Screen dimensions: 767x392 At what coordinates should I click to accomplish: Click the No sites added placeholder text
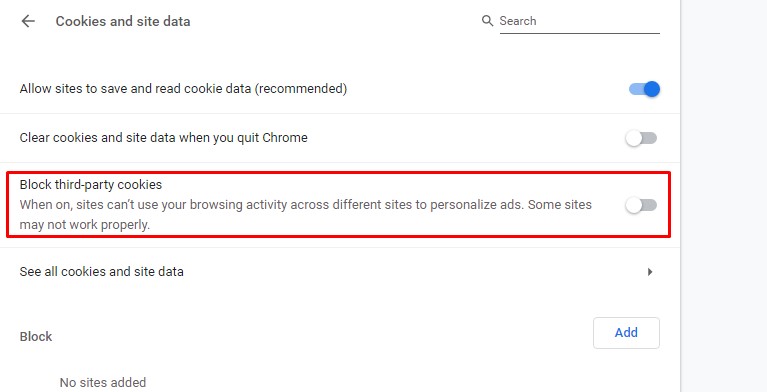click(103, 382)
